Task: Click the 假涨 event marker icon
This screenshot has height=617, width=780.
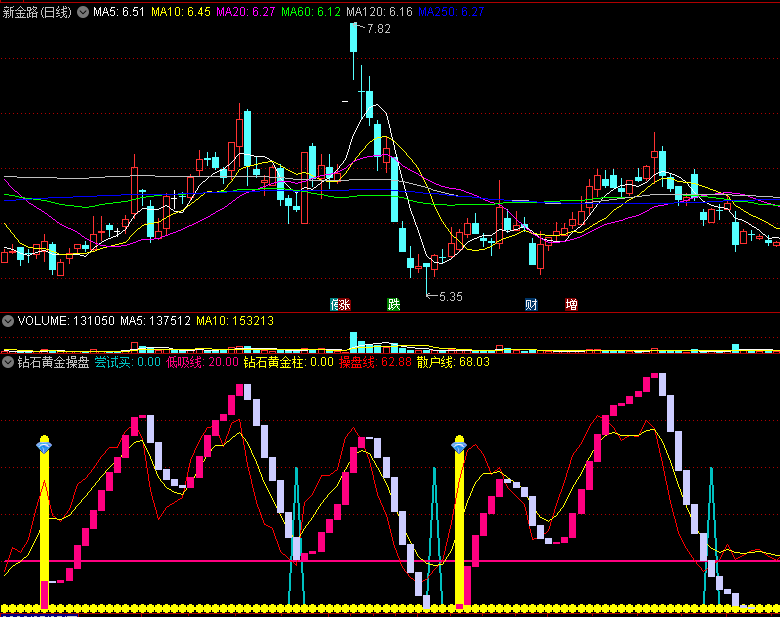Action: [x=341, y=305]
